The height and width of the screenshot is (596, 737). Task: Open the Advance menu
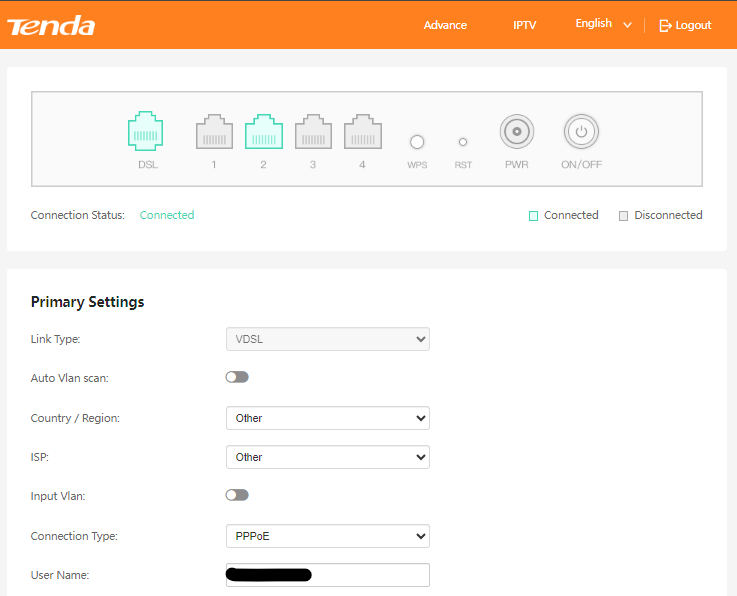click(445, 25)
